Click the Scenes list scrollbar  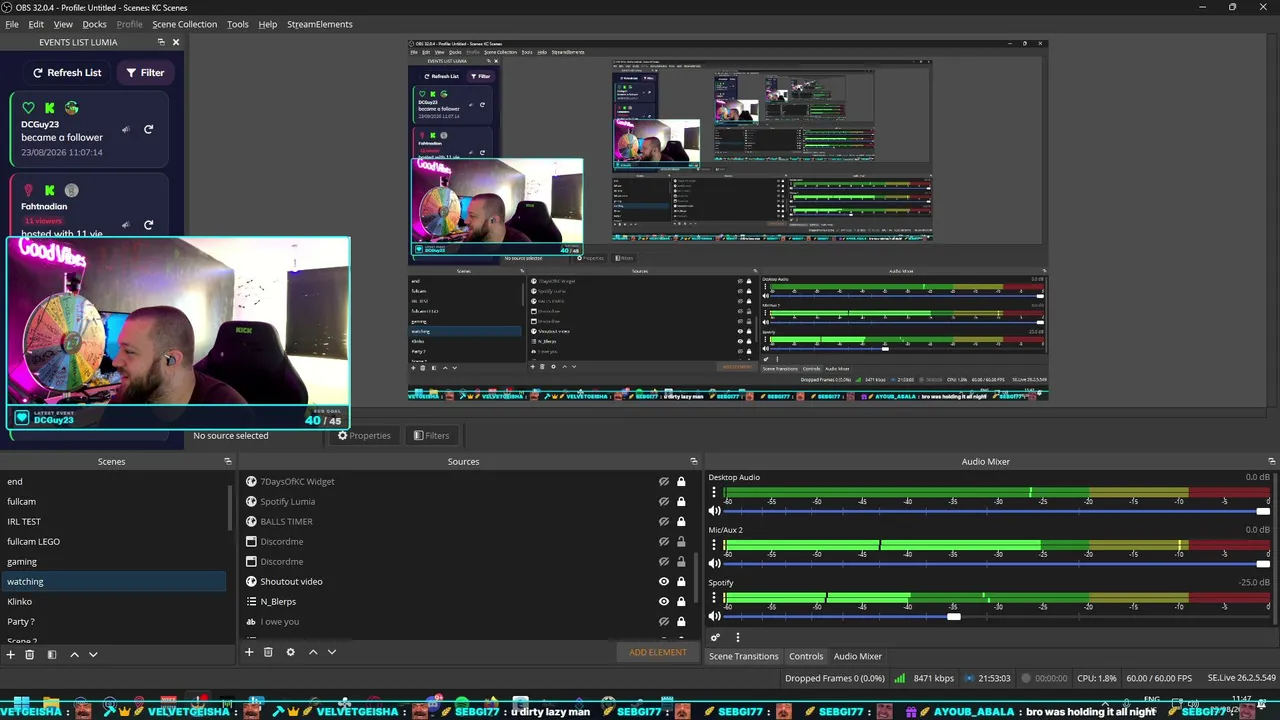(x=231, y=510)
